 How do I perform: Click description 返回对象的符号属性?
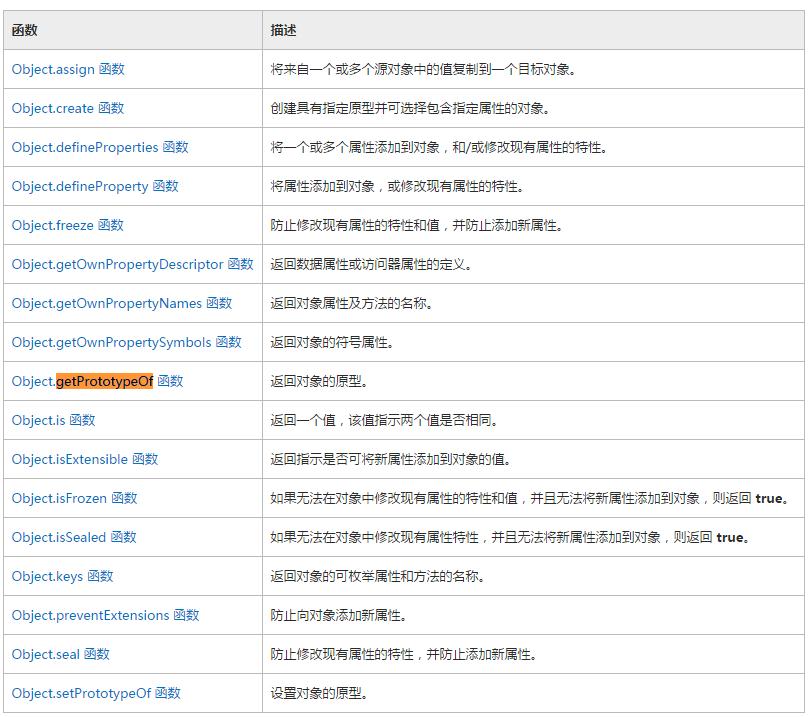[332, 343]
